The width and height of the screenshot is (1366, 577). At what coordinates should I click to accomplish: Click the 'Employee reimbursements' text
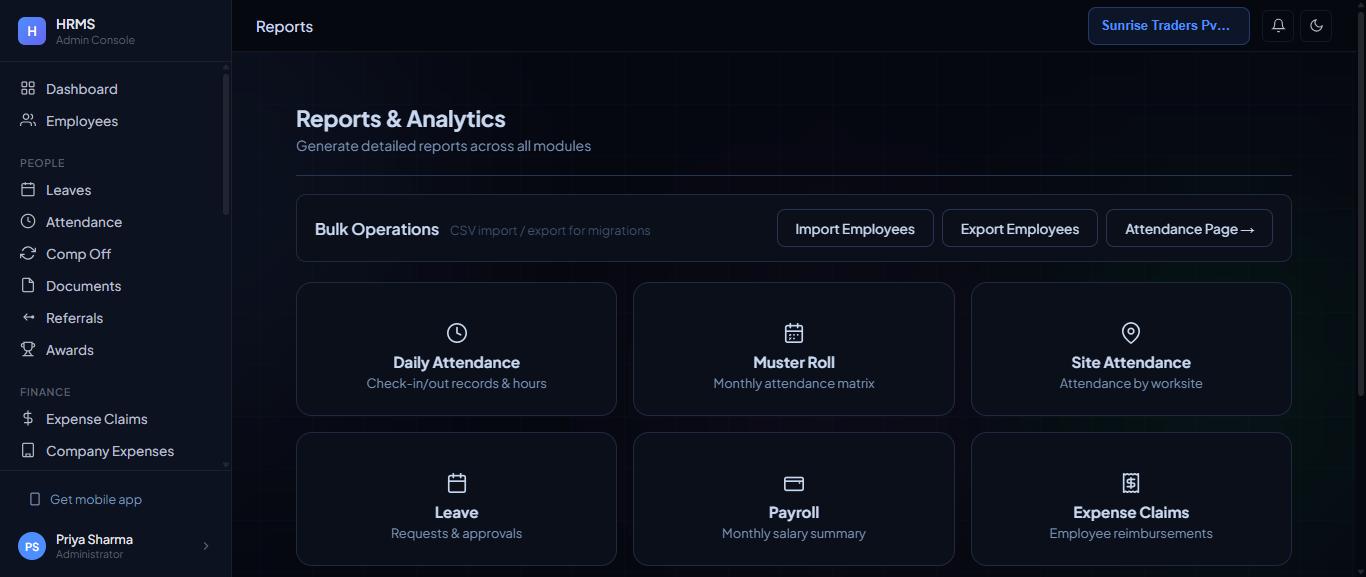coord(1131,533)
